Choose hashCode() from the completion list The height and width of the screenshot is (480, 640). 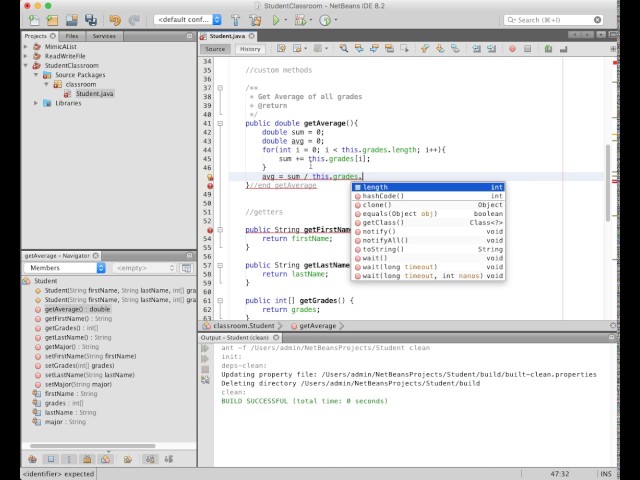pyautogui.click(x=428, y=196)
